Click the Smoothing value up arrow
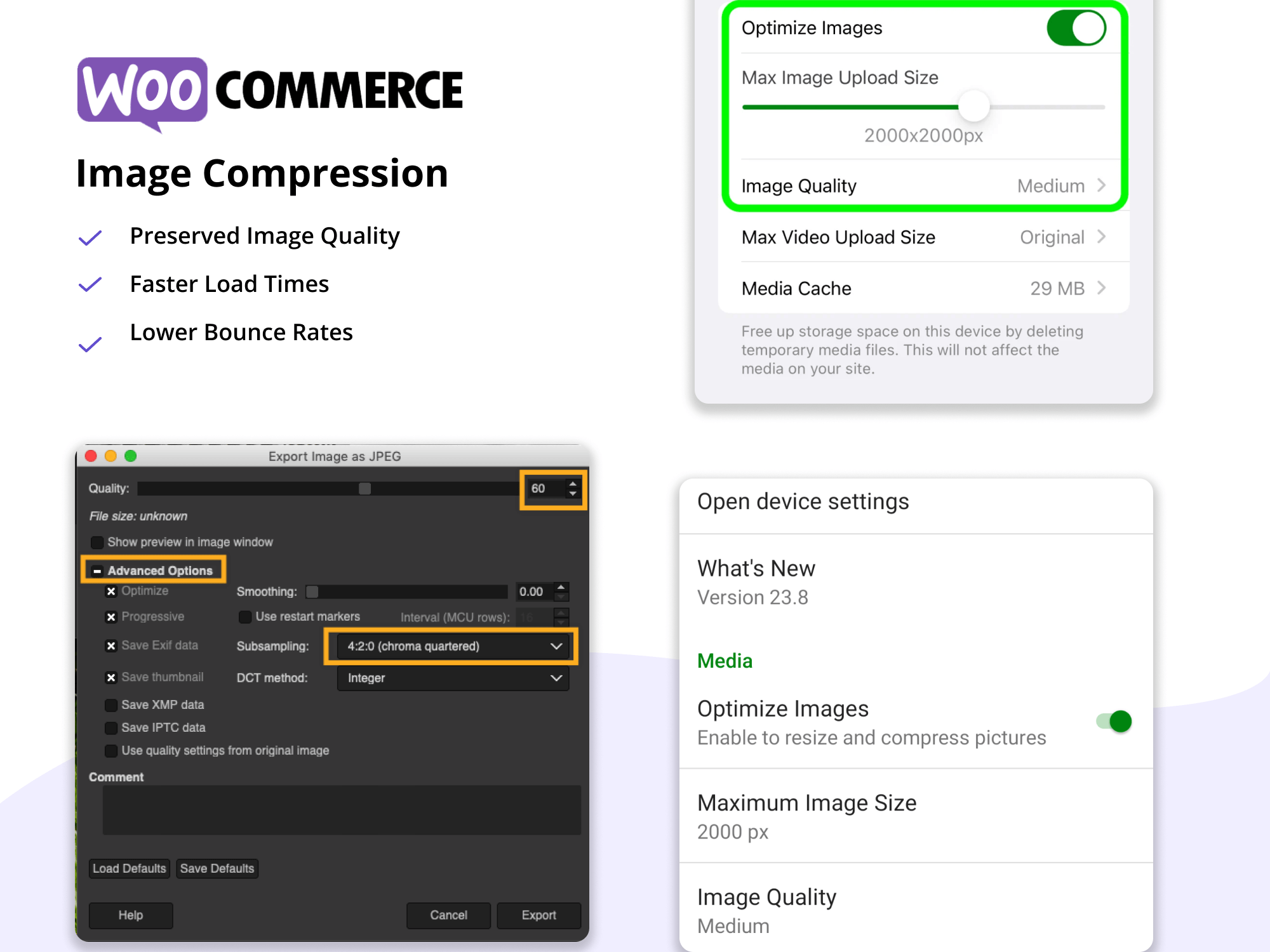1270x952 pixels. (561, 587)
